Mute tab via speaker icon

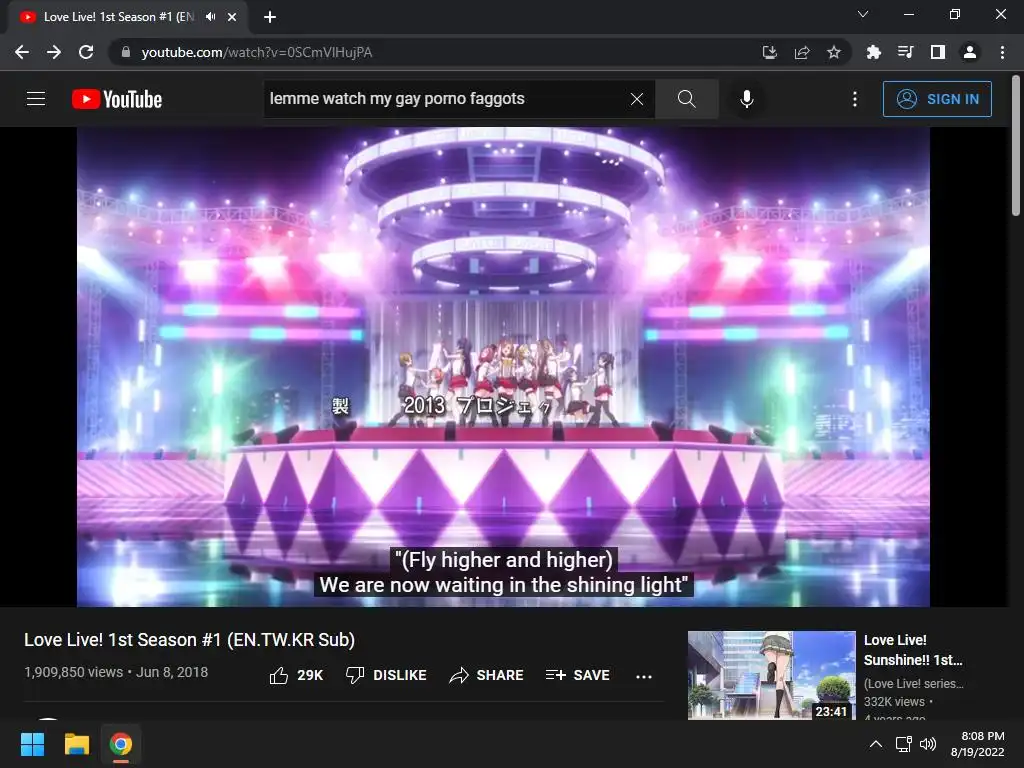(210, 17)
